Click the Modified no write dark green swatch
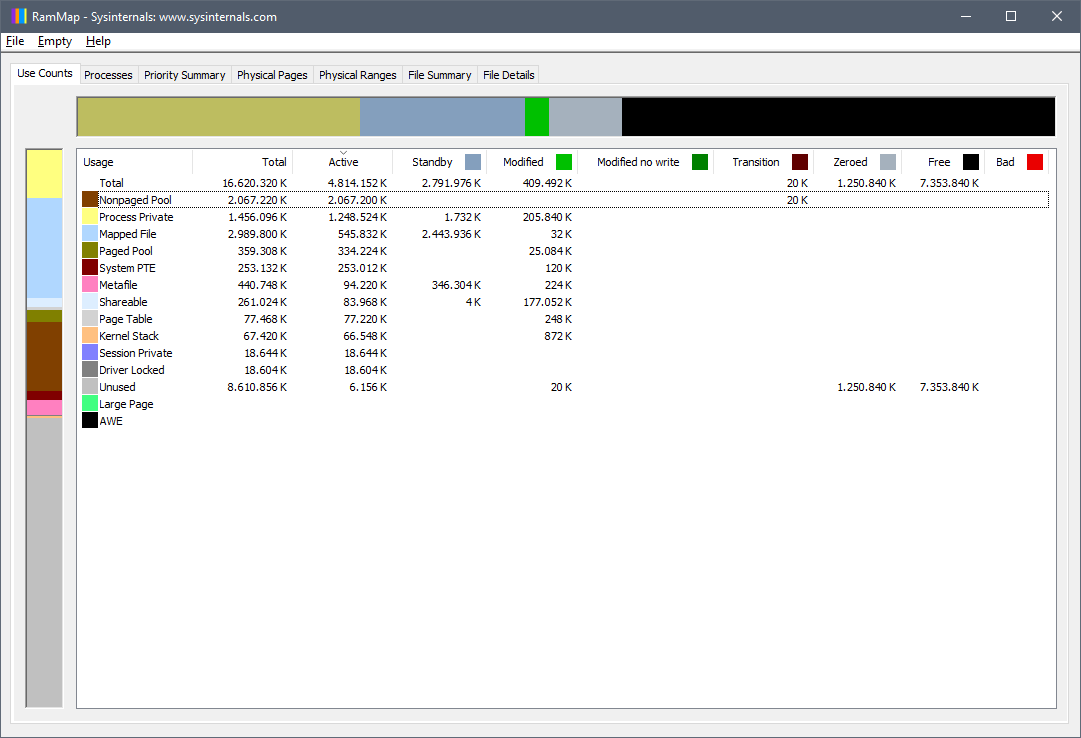This screenshot has width=1081, height=738. (700, 162)
